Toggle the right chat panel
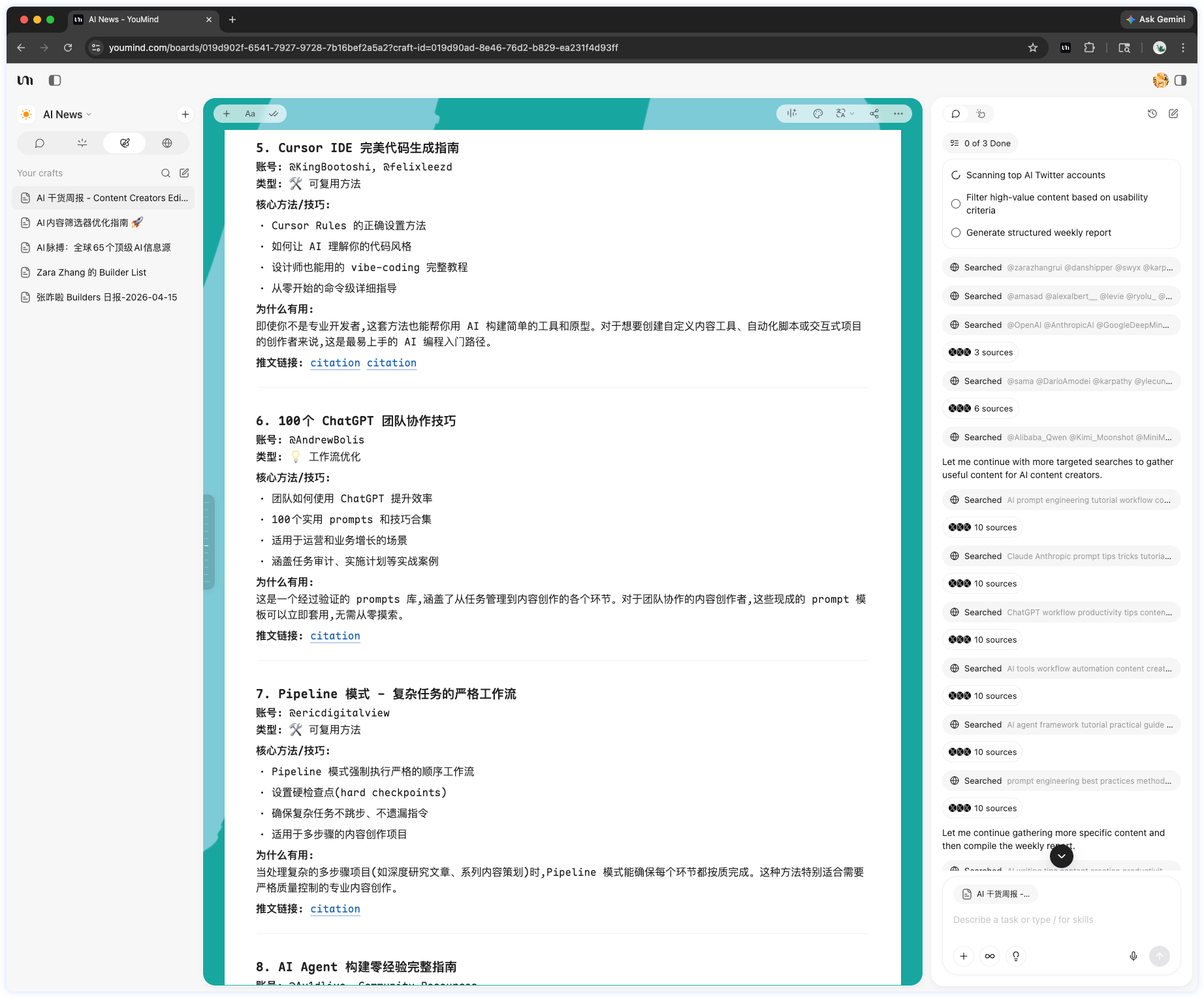 coord(1180,80)
